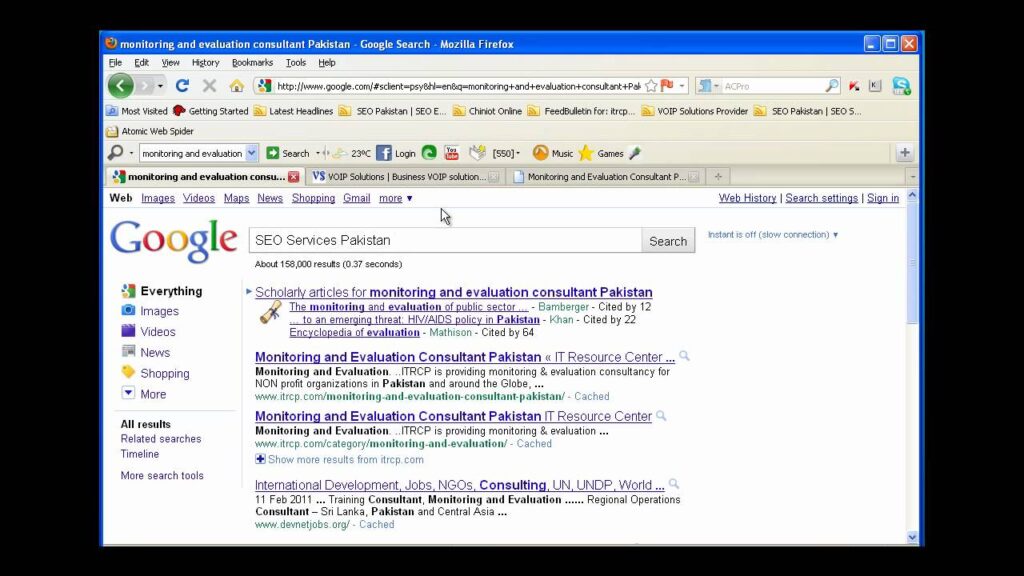
Task: Open the Skype icon in navigation toolbar
Action: 901,86
